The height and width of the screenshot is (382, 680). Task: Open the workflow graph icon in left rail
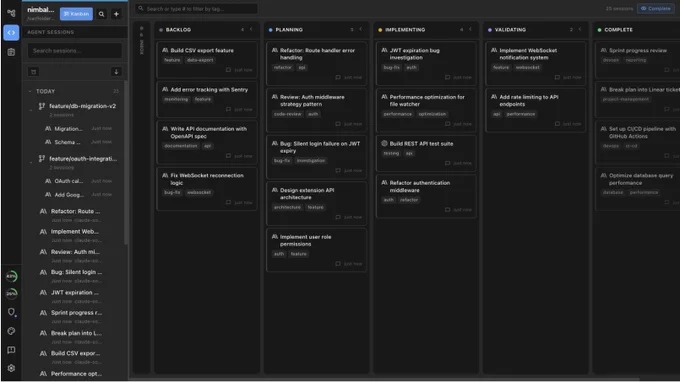11,13
